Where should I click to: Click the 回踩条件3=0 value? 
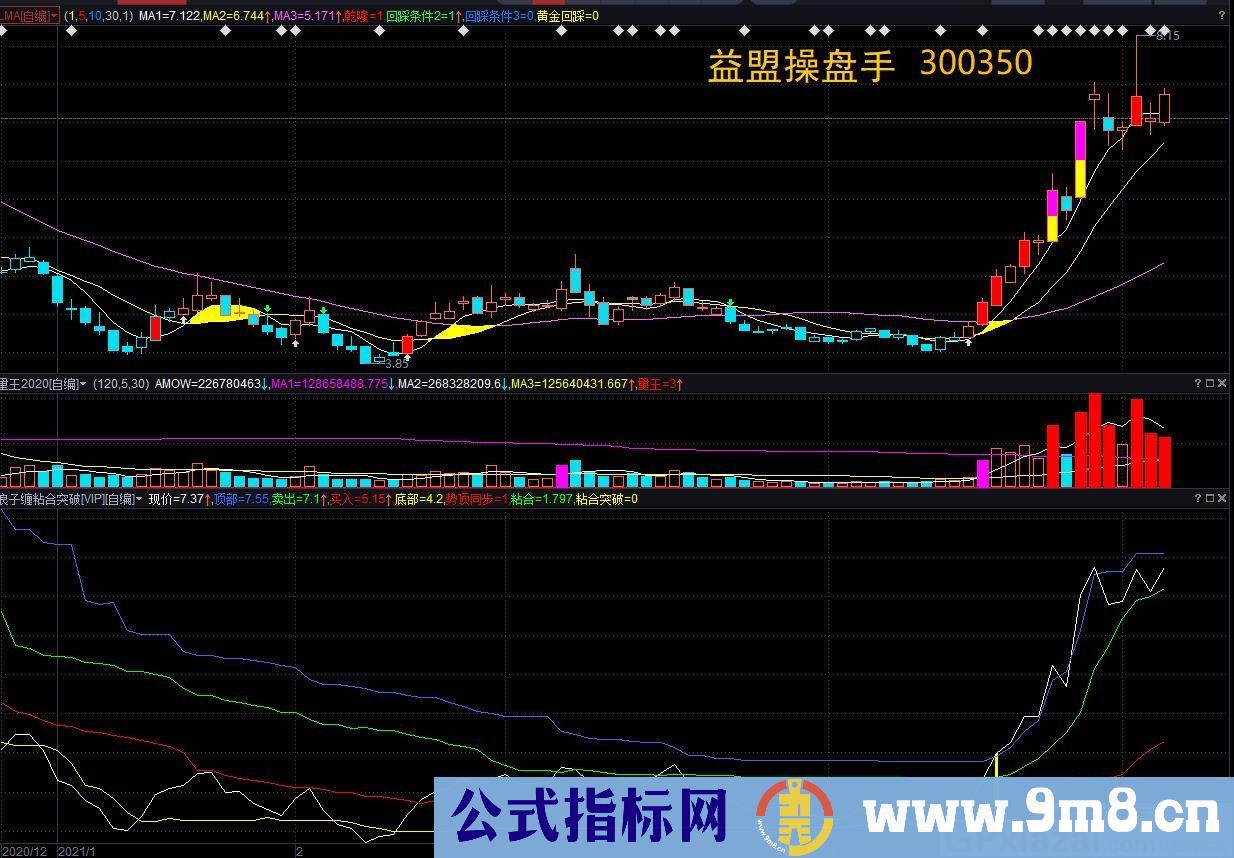pos(499,16)
